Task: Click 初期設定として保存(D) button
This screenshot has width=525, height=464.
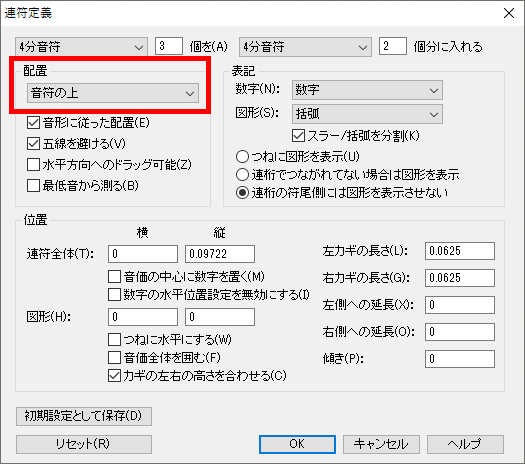Action: [x=84, y=416]
